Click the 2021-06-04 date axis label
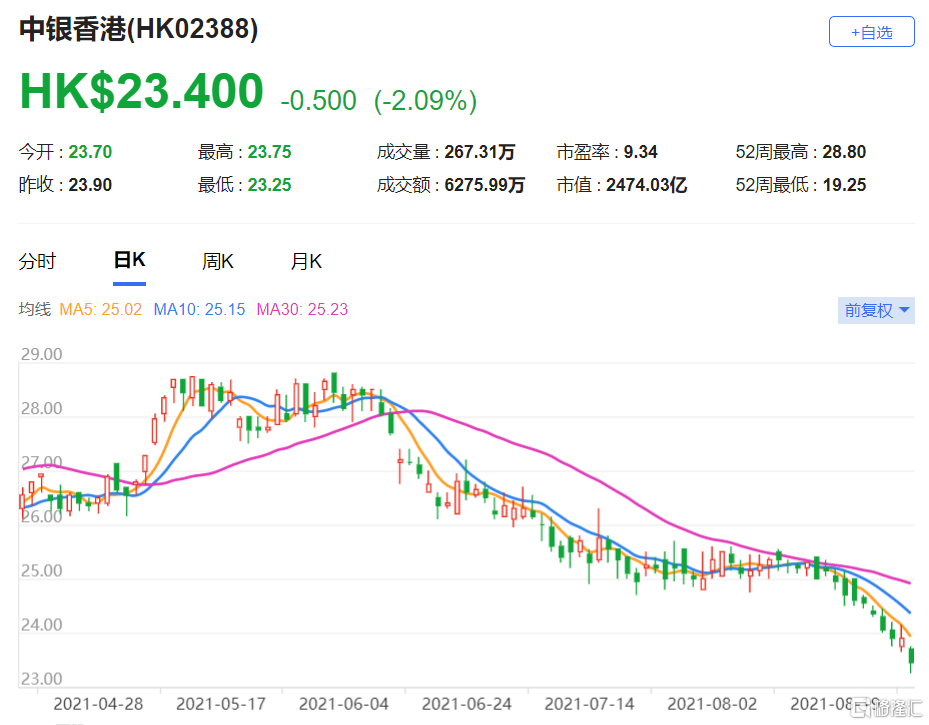This screenshot has height=725, width=929. click(344, 704)
